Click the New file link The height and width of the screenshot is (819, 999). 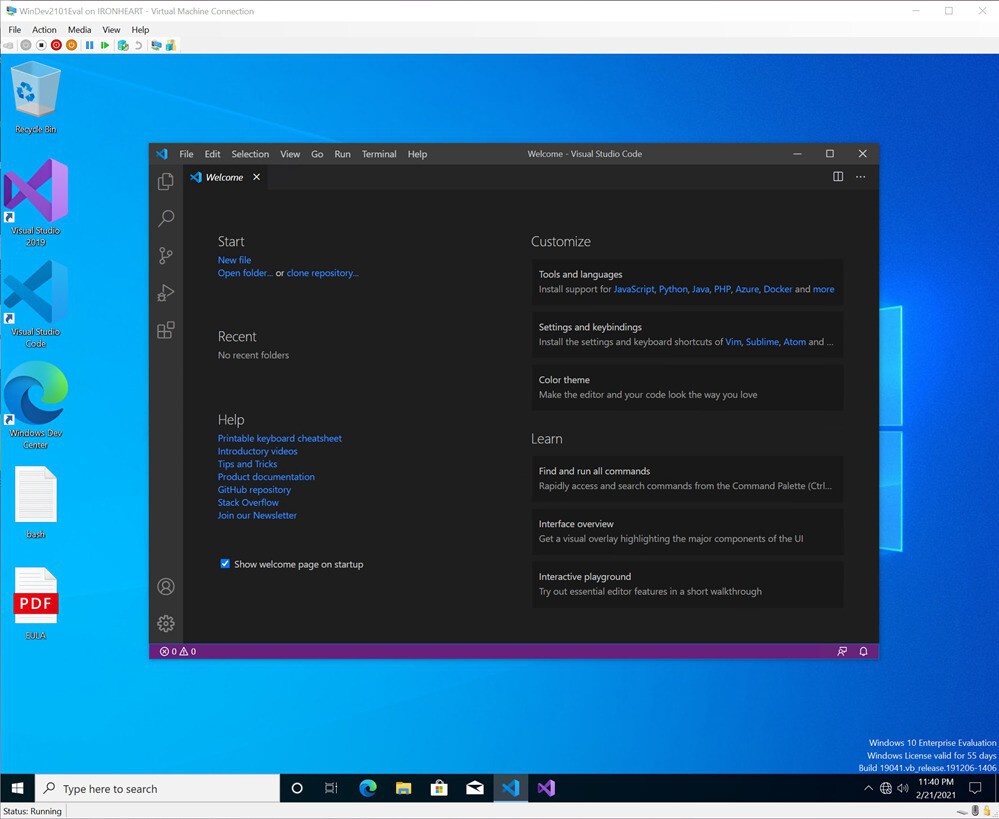point(234,260)
